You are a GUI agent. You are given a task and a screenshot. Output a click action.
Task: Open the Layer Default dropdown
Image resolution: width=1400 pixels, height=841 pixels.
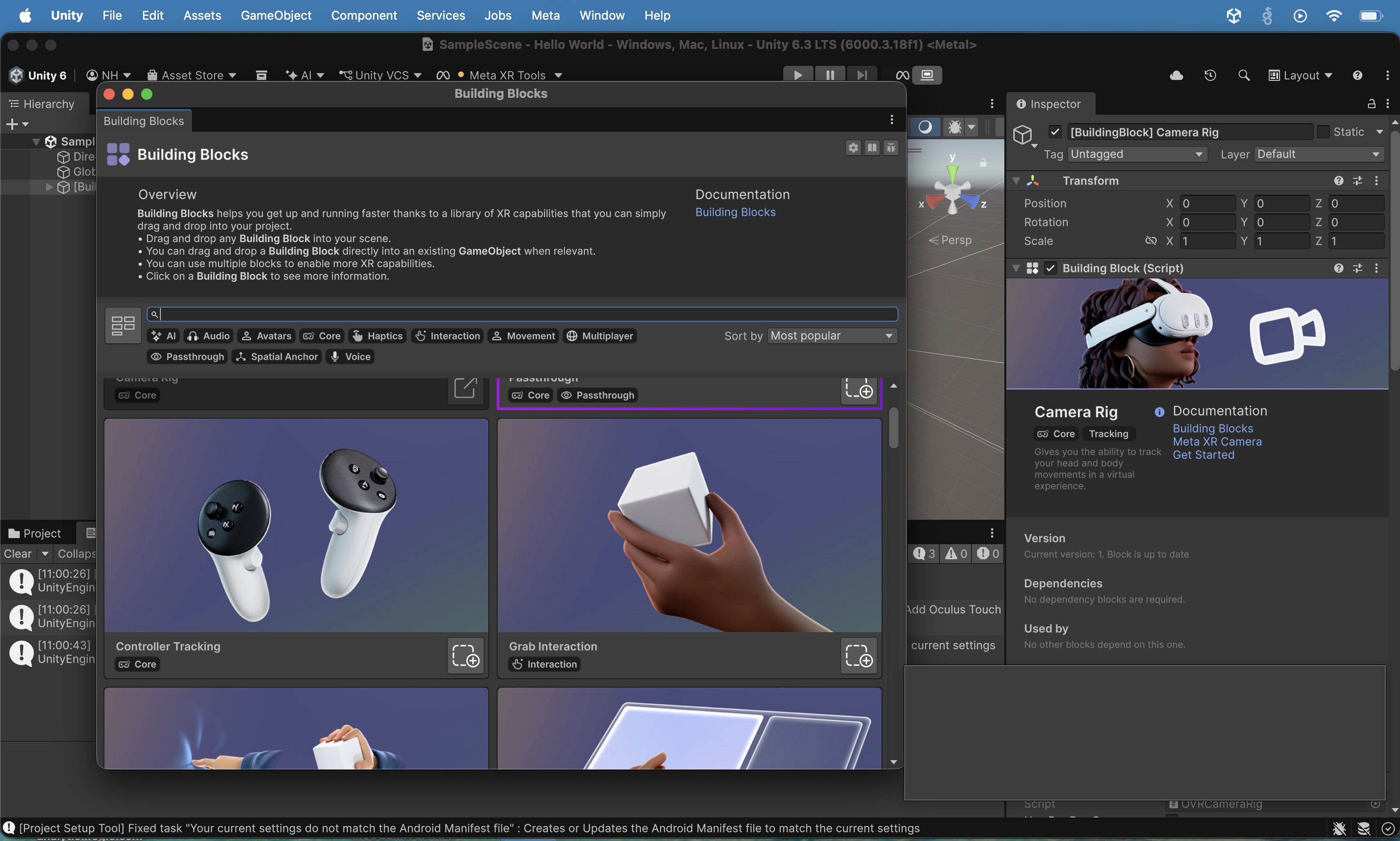1319,154
